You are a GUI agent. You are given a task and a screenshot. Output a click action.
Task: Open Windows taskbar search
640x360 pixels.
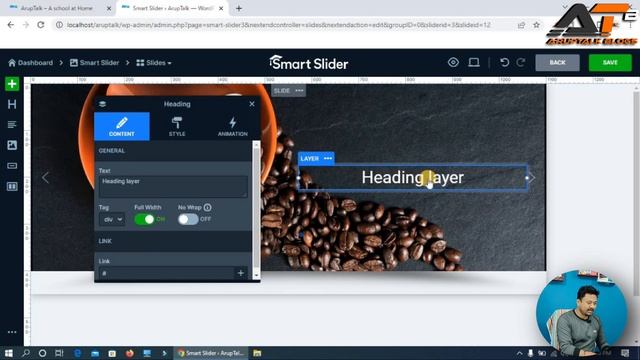(26, 353)
